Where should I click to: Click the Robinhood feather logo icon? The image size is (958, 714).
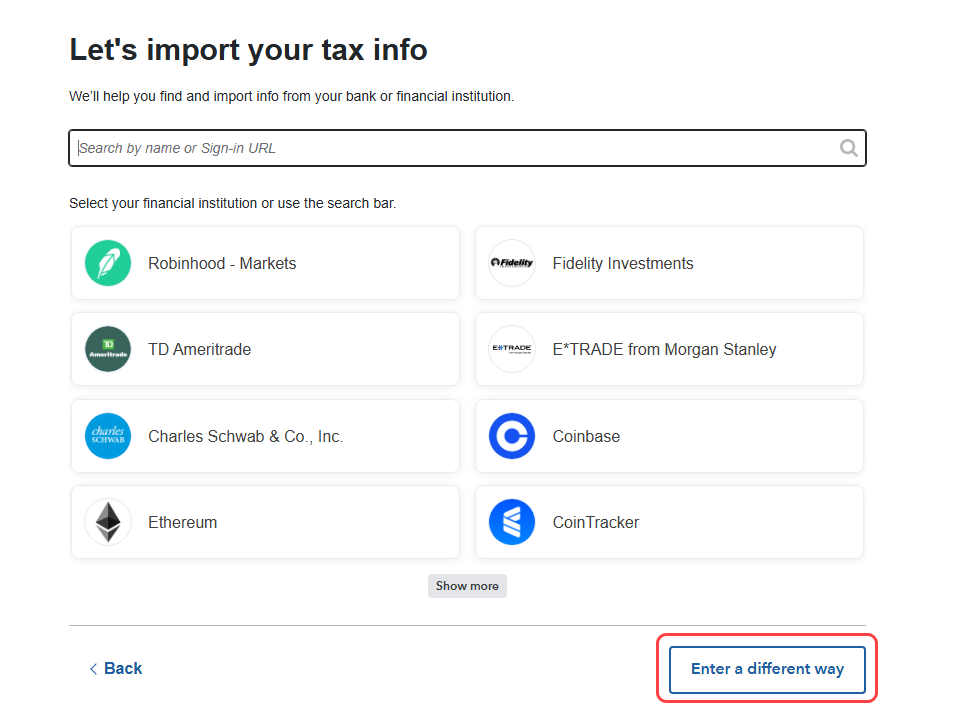click(108, 263)
